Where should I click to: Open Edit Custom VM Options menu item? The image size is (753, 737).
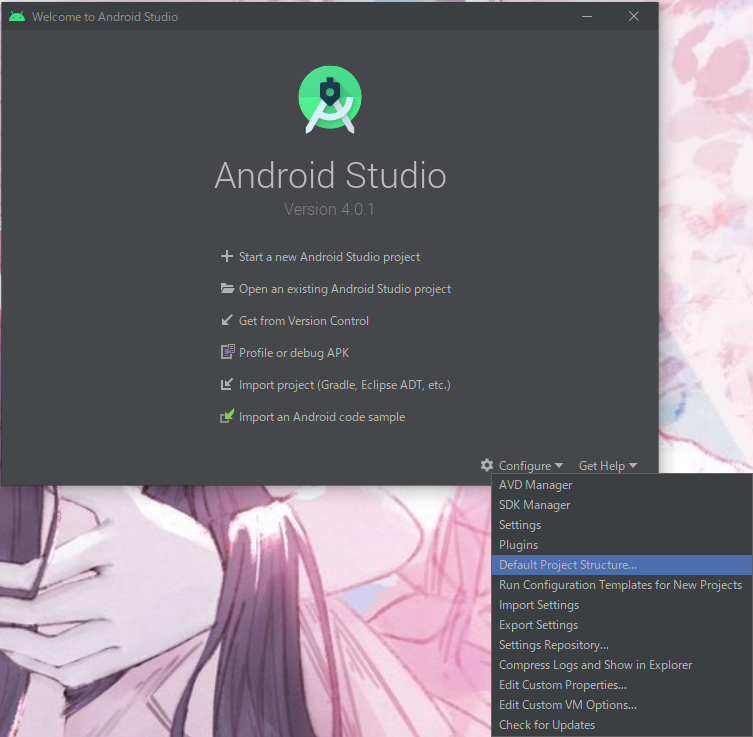[x=622, y=705]
